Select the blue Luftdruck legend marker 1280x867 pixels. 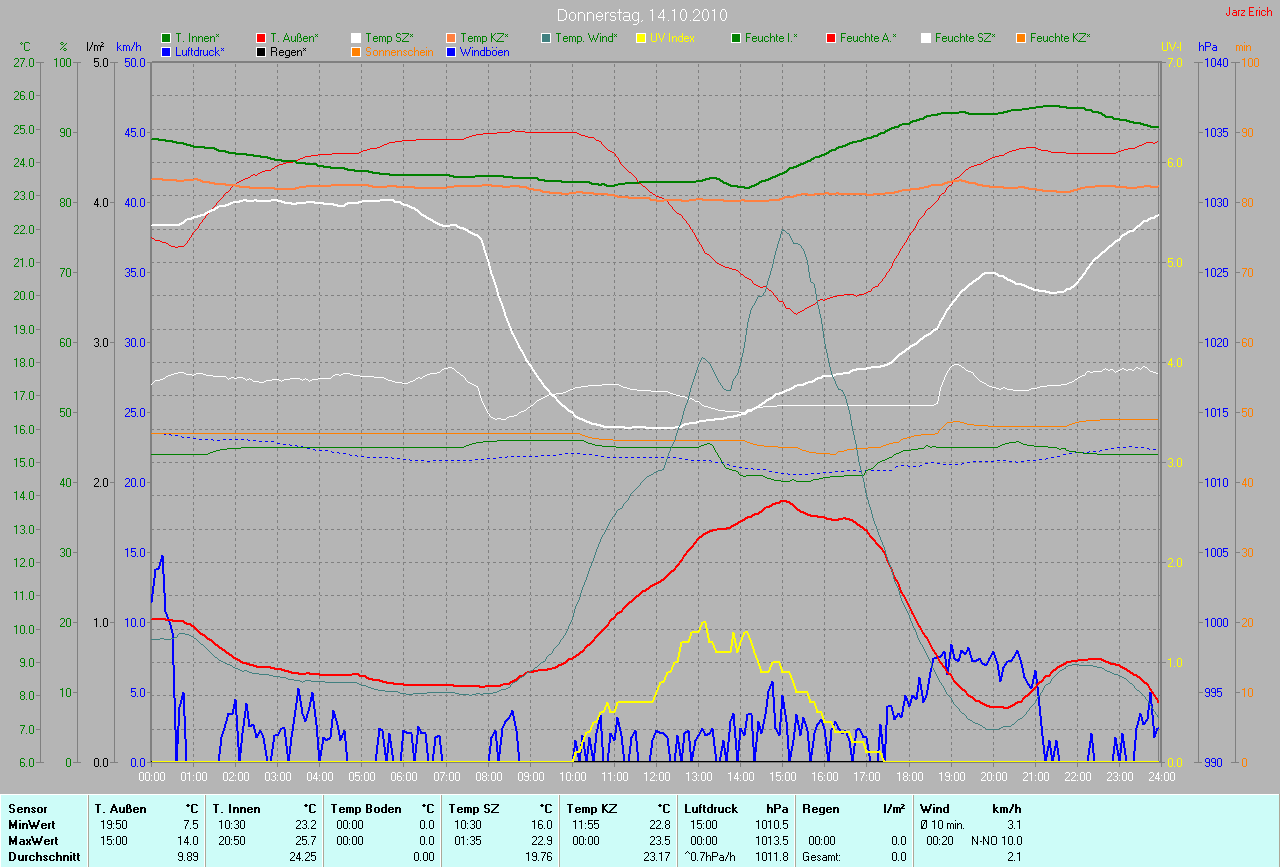166,51
